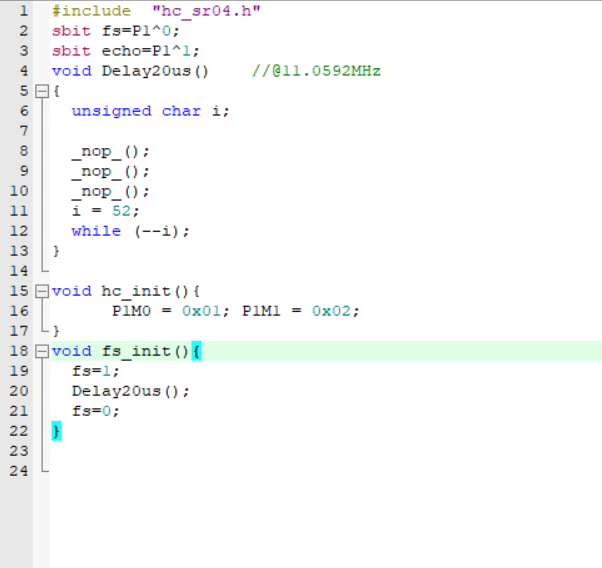Click line number 18 in the gutter
Screen dimensions: 602x568
(19, 351)
